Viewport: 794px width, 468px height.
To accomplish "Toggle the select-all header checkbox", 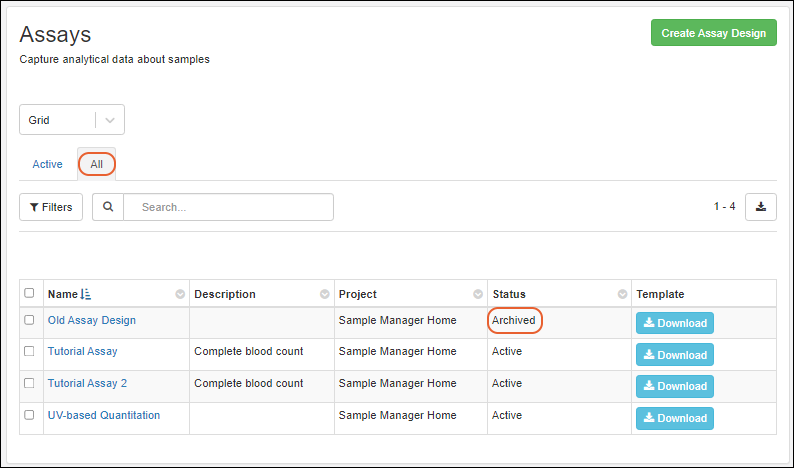I will click(29, 293).
